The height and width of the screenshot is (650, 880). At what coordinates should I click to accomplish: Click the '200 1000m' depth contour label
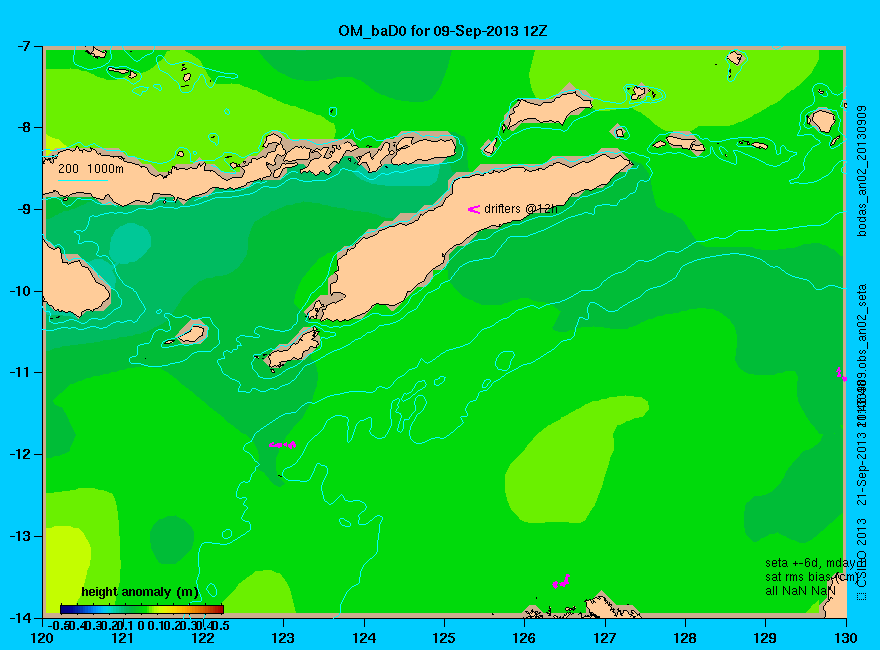tap(91, 168)
